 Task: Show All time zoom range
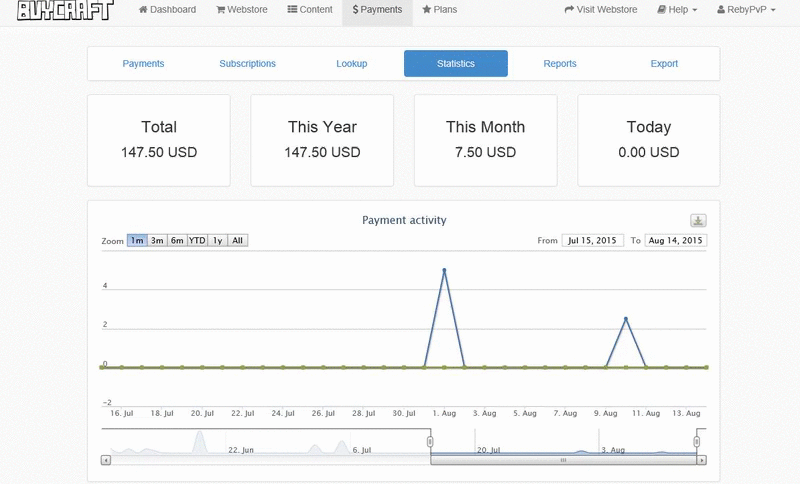(x=238, y=241)
